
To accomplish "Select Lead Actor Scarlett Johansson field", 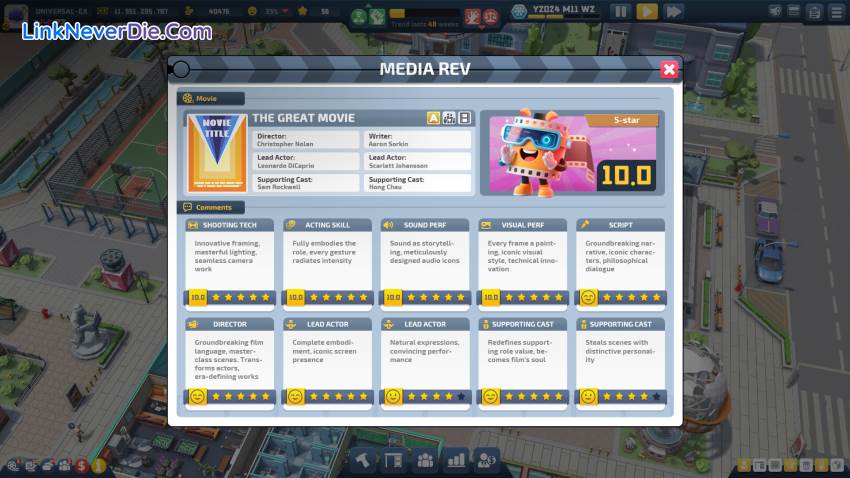I will coord(417,162).
